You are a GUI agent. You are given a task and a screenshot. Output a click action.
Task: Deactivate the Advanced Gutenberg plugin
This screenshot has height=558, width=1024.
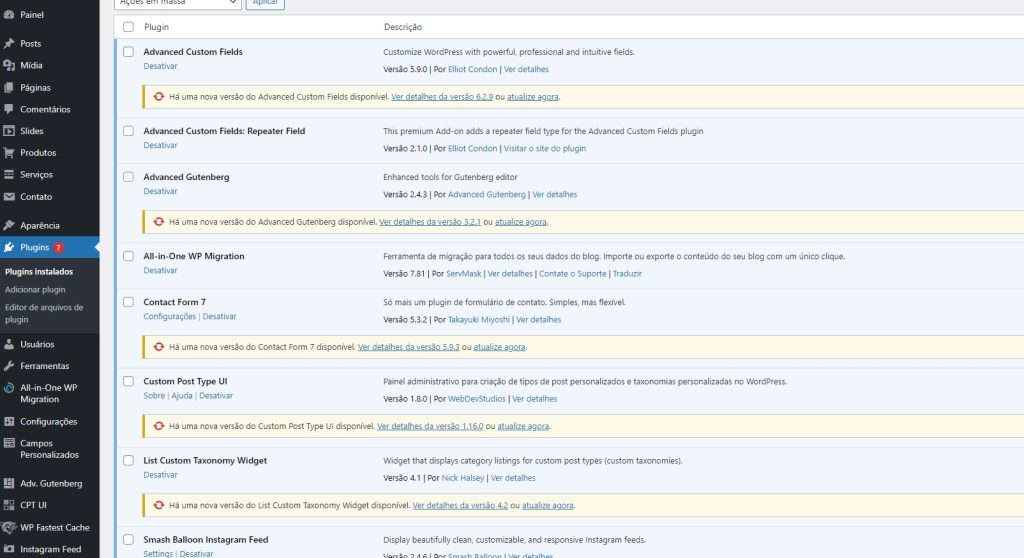coord(160,191)
